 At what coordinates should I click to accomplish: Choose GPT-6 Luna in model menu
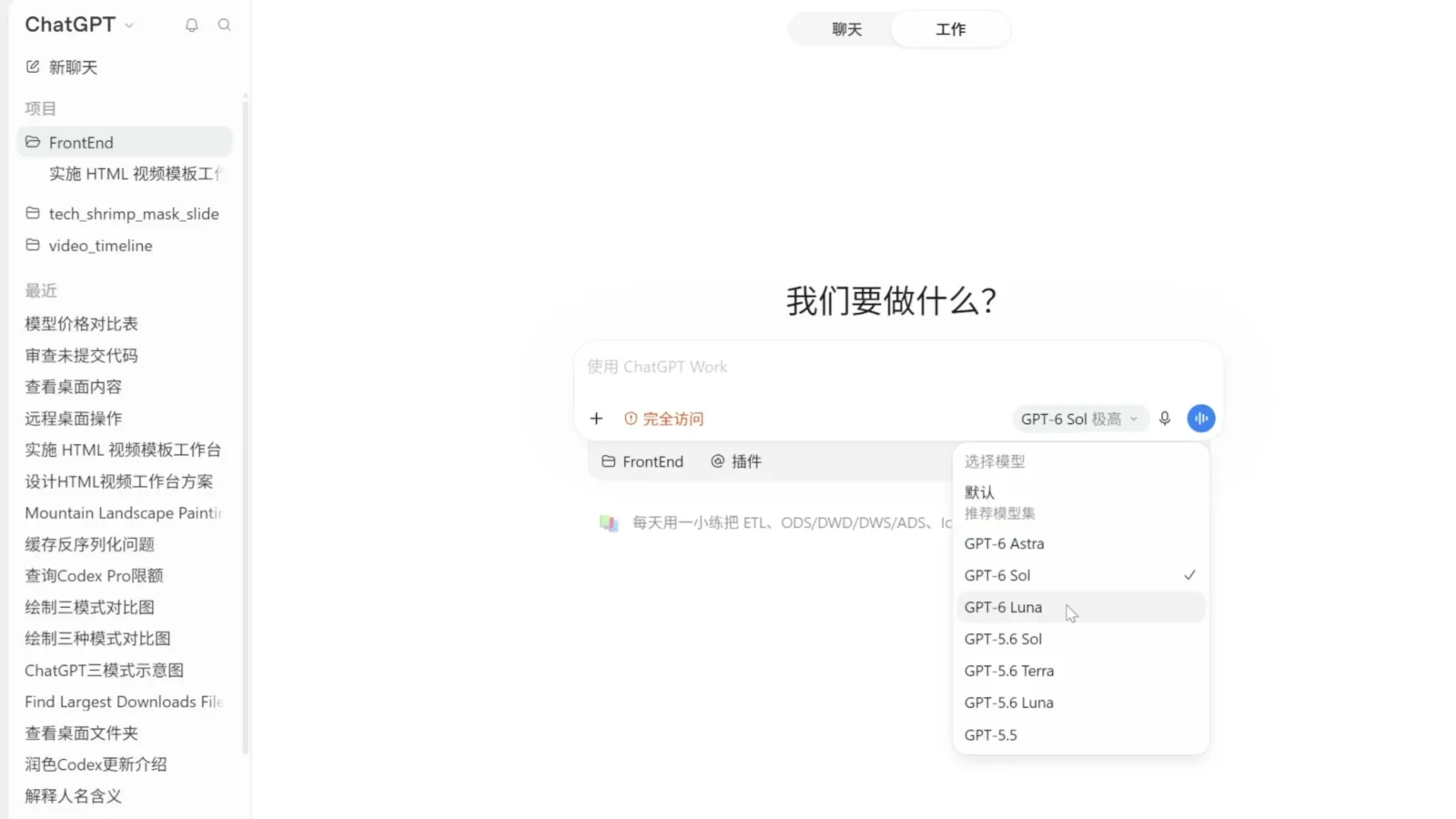(1081, 607)
